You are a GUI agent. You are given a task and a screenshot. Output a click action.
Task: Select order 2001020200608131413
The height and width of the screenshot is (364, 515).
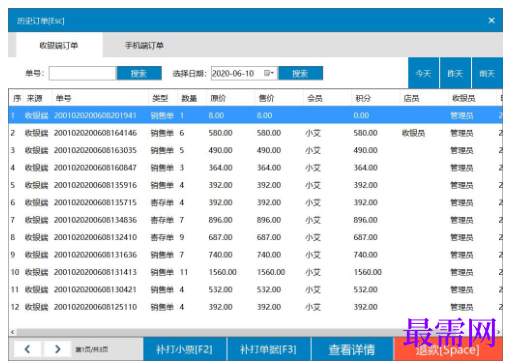click(256, 272)
